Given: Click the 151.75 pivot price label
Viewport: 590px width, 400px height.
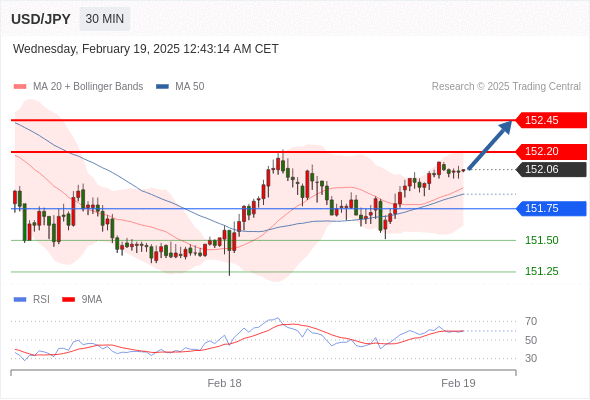Looking at the screenshot, I should click(551, 208).
